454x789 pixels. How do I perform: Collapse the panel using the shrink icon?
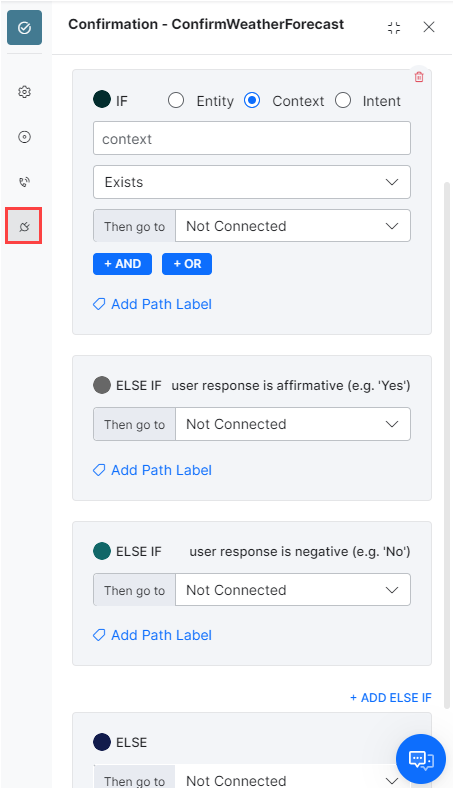point(394,27)
